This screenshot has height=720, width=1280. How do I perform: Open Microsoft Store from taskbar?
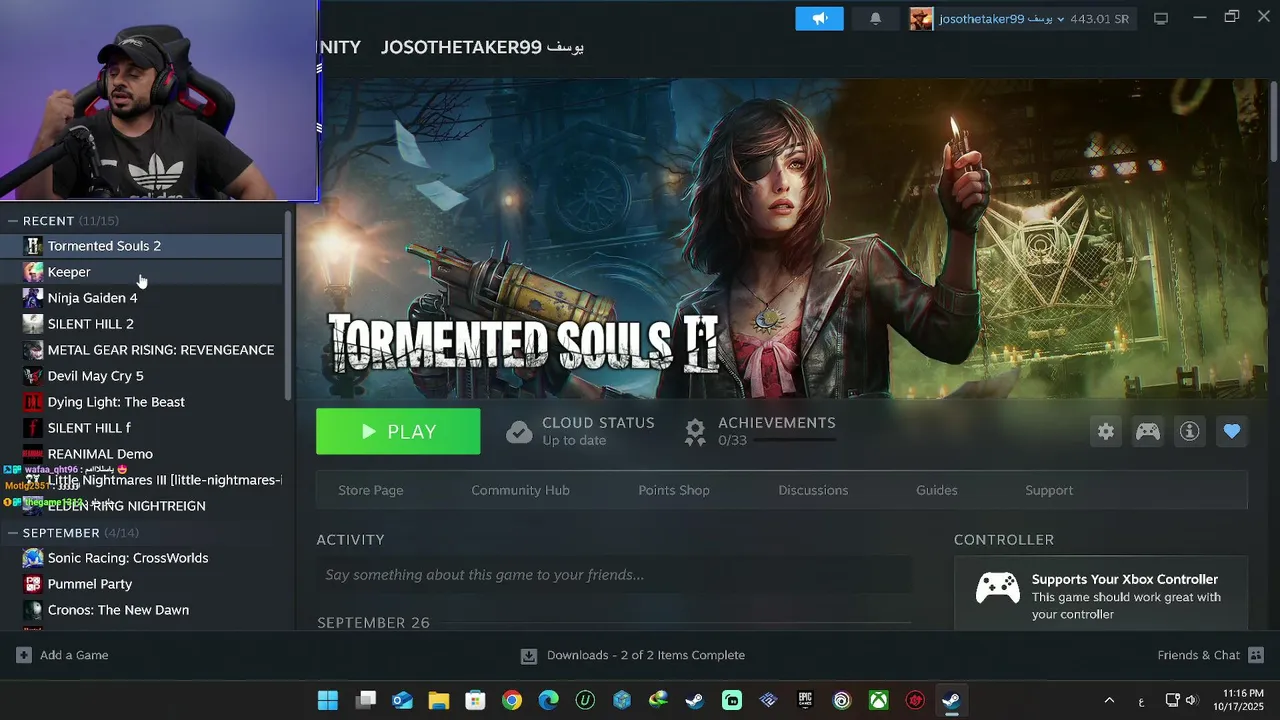pos(475,700)
